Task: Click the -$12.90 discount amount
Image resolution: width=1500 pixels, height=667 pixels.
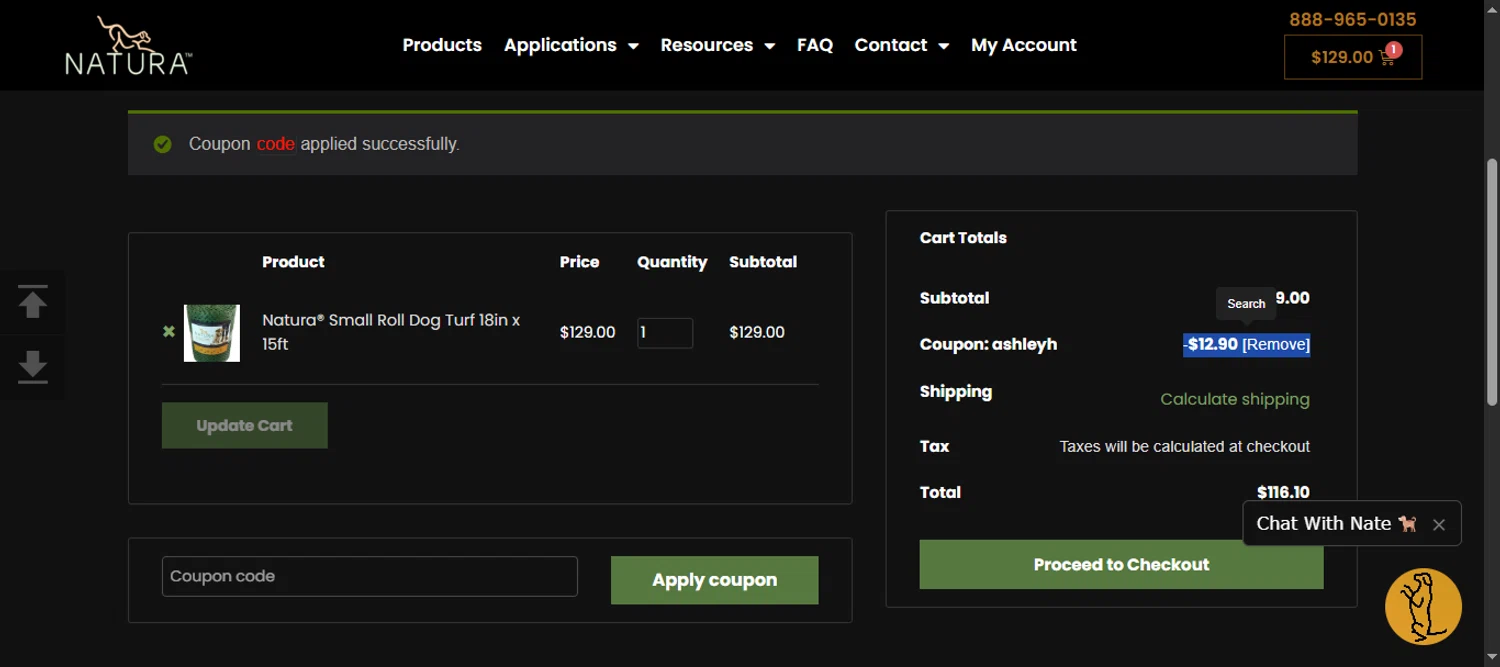Action: tap(1211, 344)
